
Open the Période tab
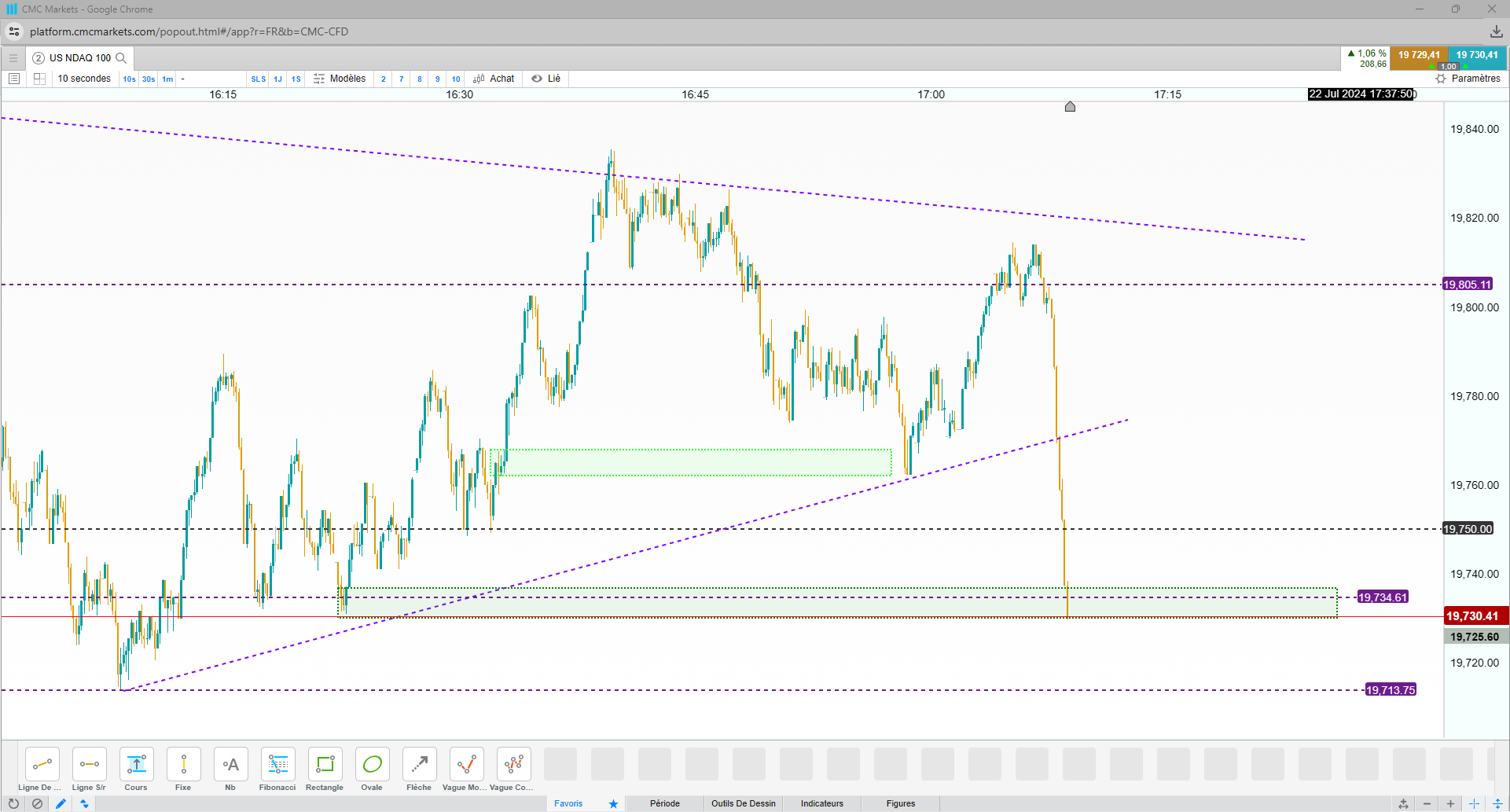tap(665, 803)
